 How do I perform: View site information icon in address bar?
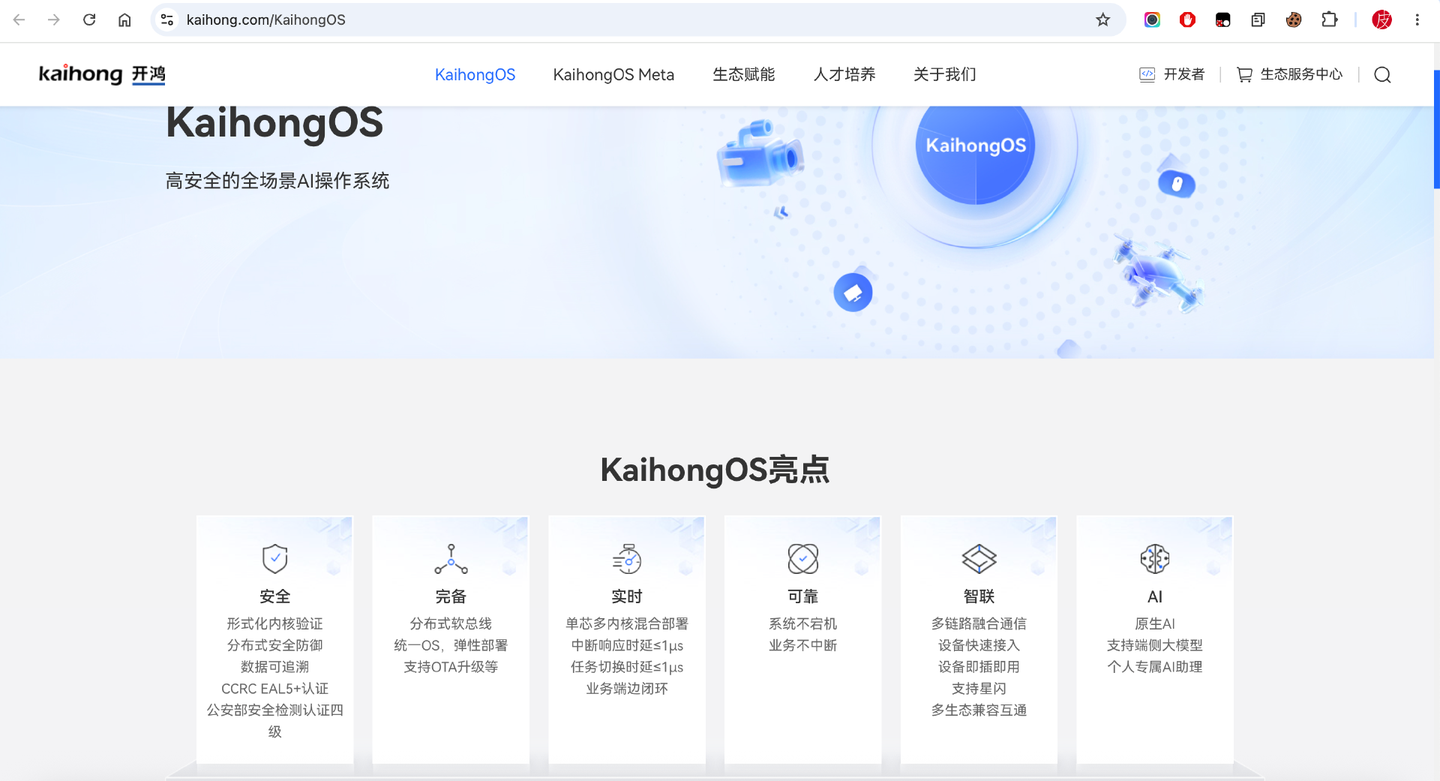point(167,20)
